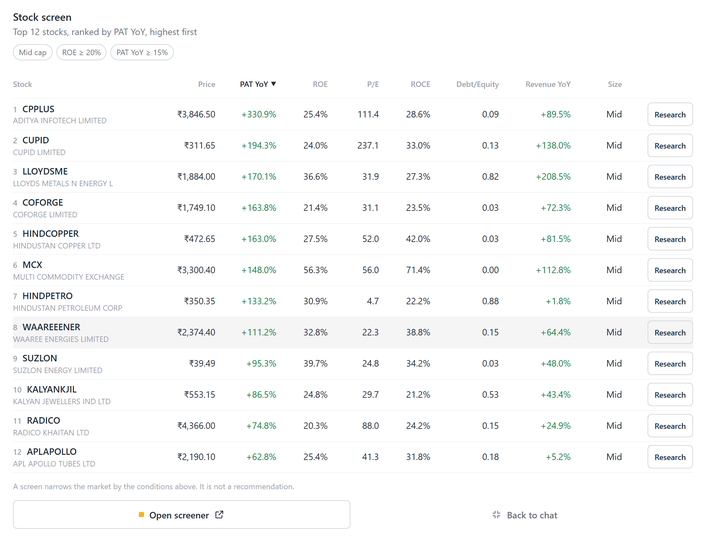Click the Mid cap filter chip
This screenshot has width=706, height=545.
[x=32, y=52]
